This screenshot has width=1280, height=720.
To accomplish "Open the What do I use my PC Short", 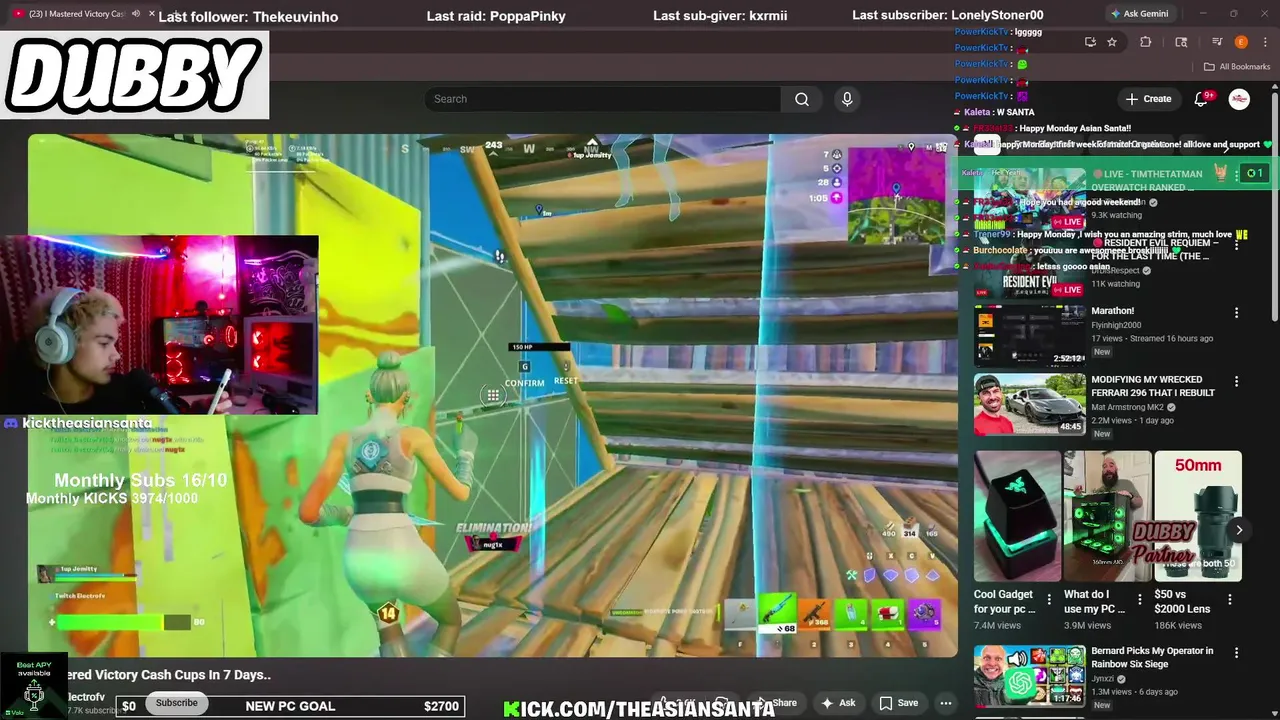I will tap(1107, 516).
